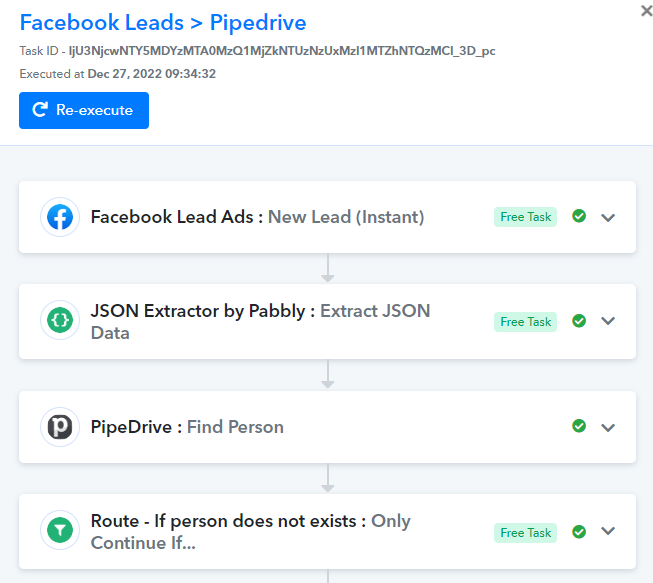Viewport: 653px width, 583px height.
Task: Click green success checkmark on PipeDrive Find Person
Action: tap(579, 426)
